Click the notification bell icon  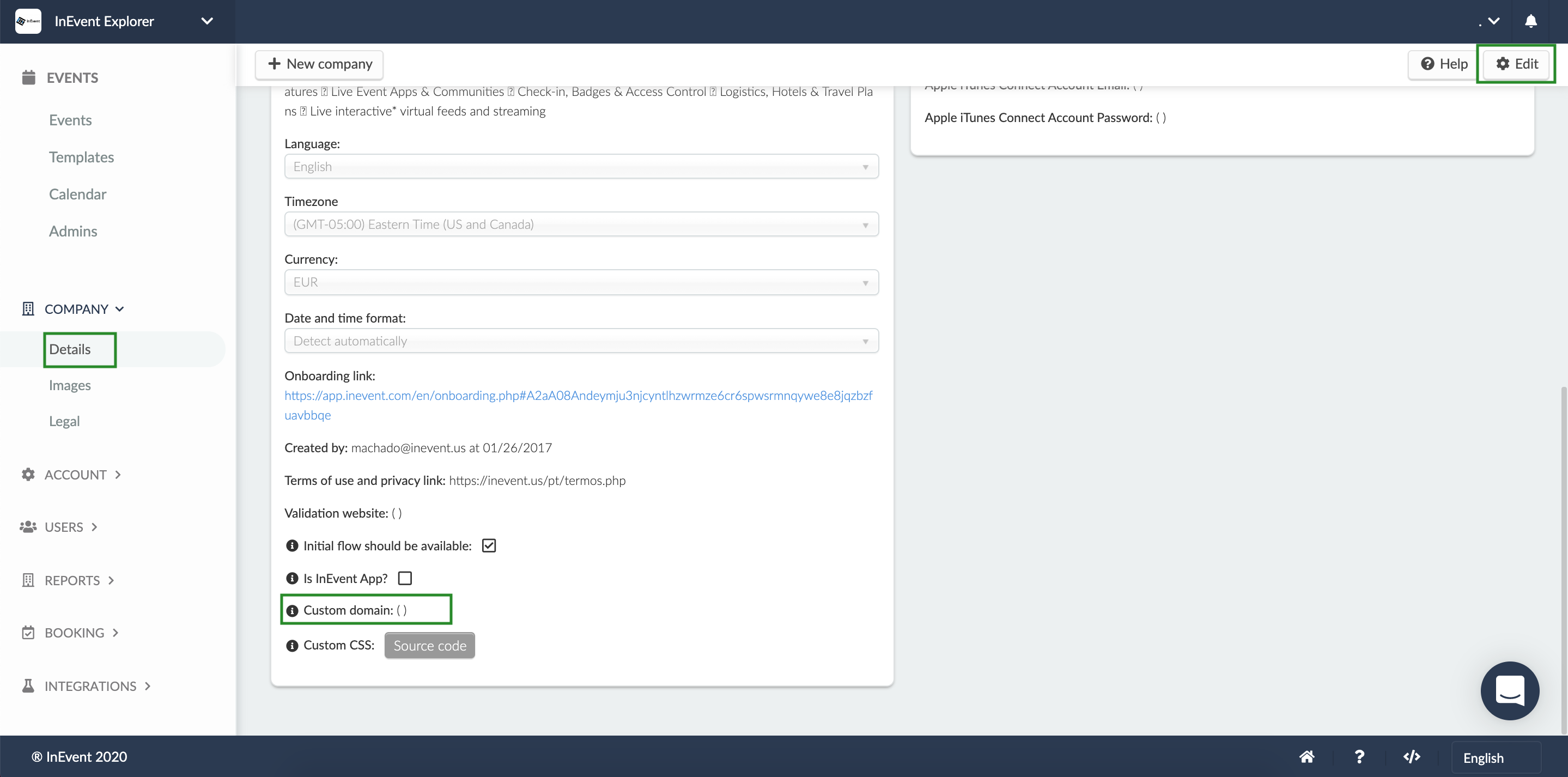1530,21
